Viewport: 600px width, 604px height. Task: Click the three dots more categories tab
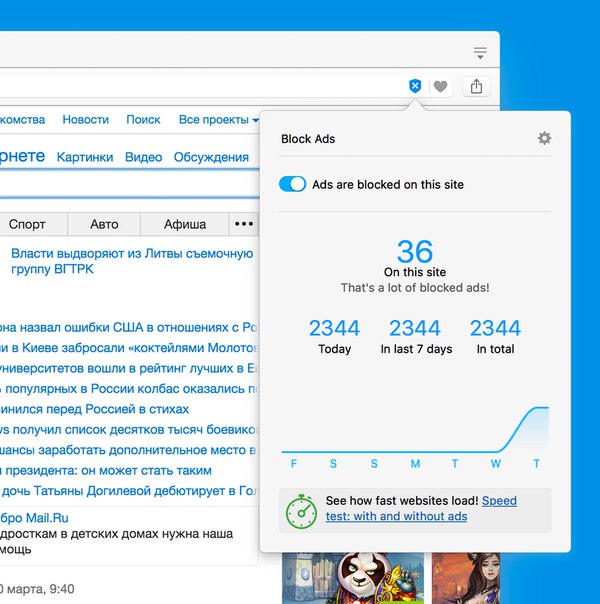coord(243,224)
